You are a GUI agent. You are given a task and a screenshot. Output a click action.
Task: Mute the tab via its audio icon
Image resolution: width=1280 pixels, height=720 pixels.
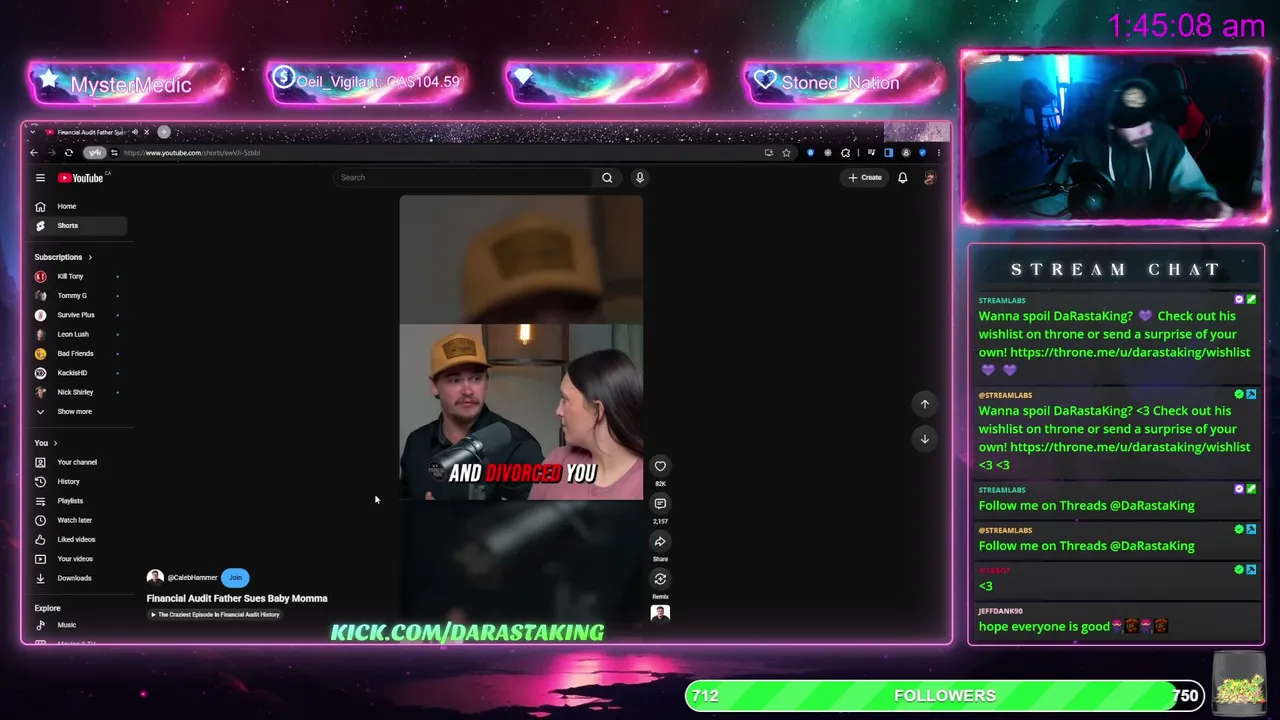point(134,132)
